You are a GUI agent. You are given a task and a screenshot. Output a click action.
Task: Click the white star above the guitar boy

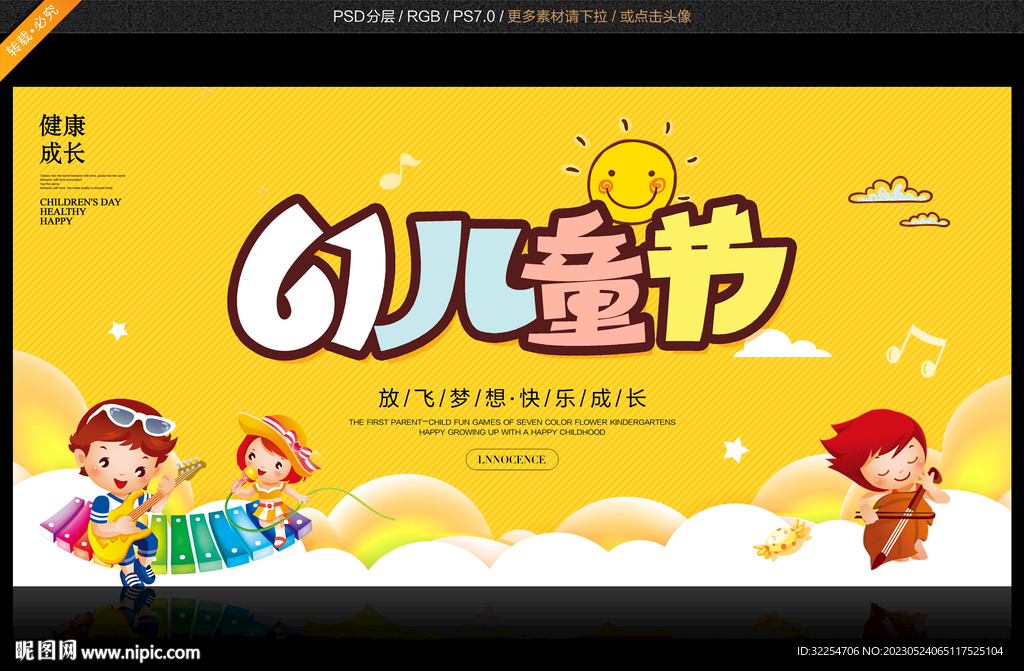point(118,330)
